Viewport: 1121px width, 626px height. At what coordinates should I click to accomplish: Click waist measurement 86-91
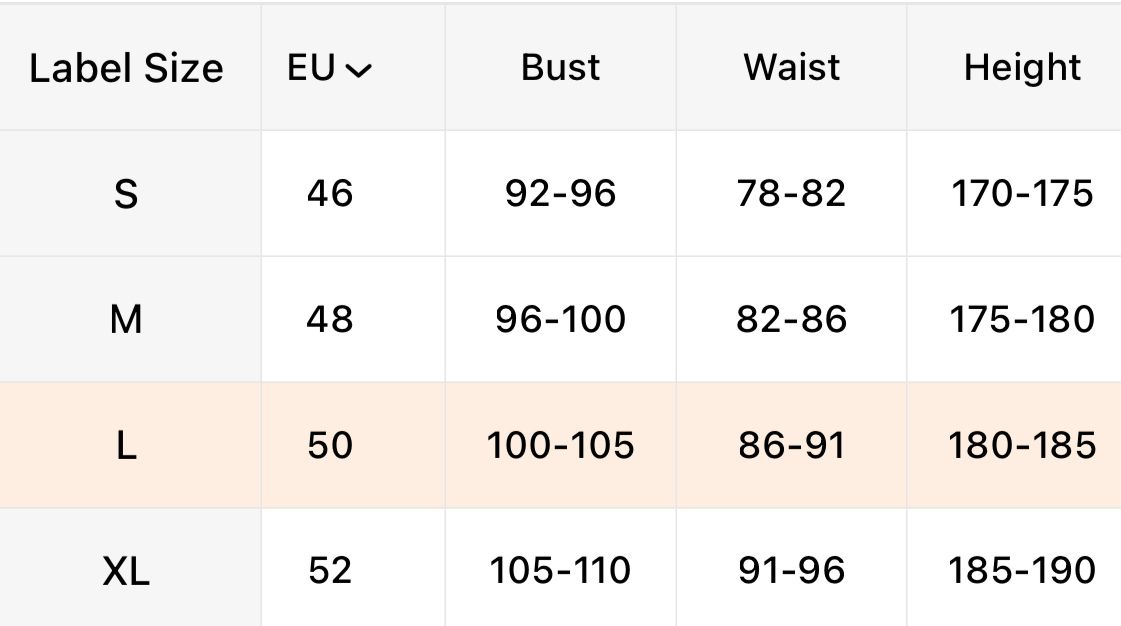[x=791, y=445]
